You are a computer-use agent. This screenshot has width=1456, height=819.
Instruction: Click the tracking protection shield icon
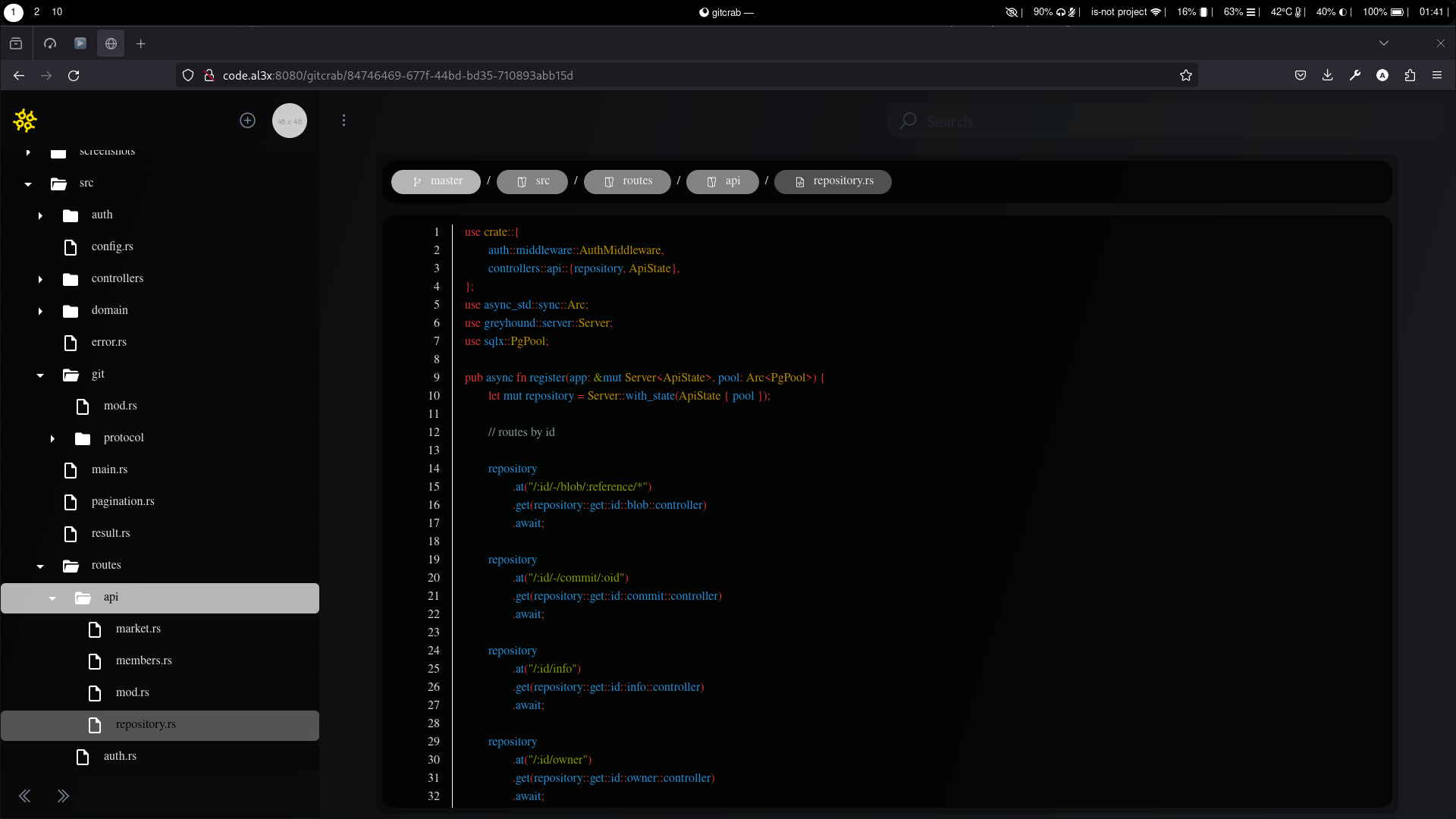(x=187, y=75)
